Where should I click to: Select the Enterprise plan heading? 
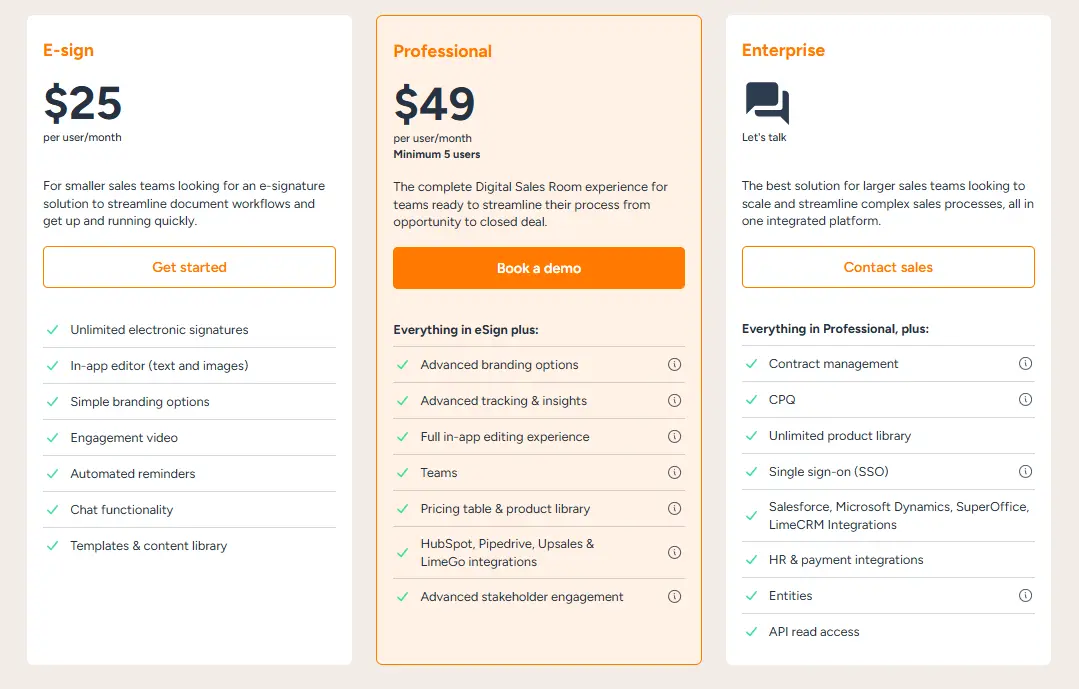pos(783,50)
